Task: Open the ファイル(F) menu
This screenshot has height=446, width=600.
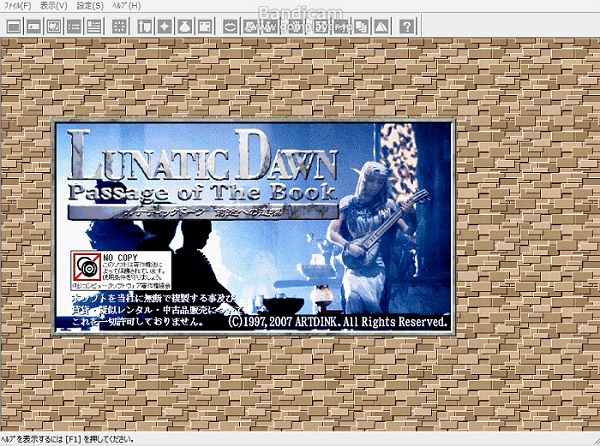Action: coord(18,6)
